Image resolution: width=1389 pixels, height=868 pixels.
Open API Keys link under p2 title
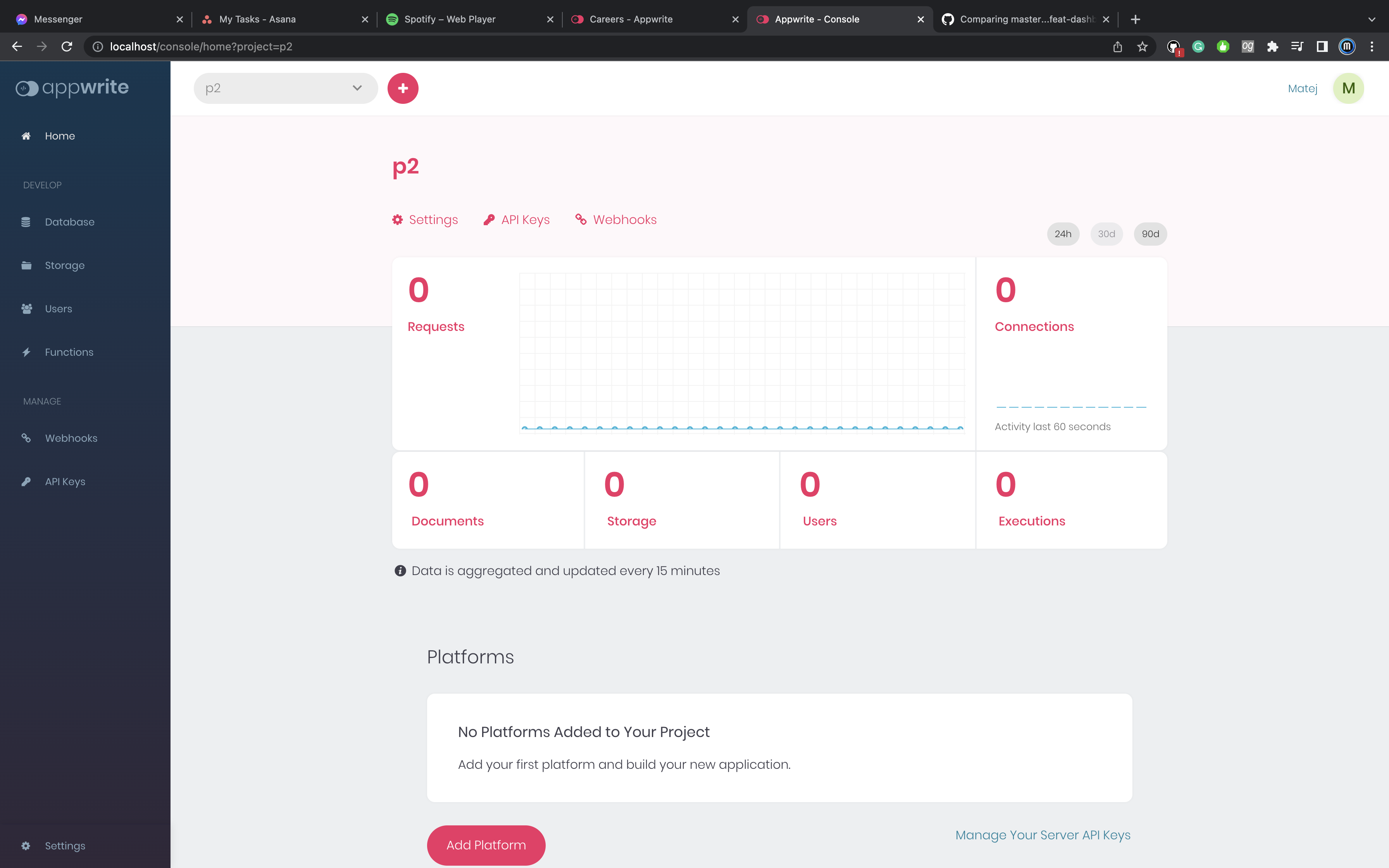(517, 220)
